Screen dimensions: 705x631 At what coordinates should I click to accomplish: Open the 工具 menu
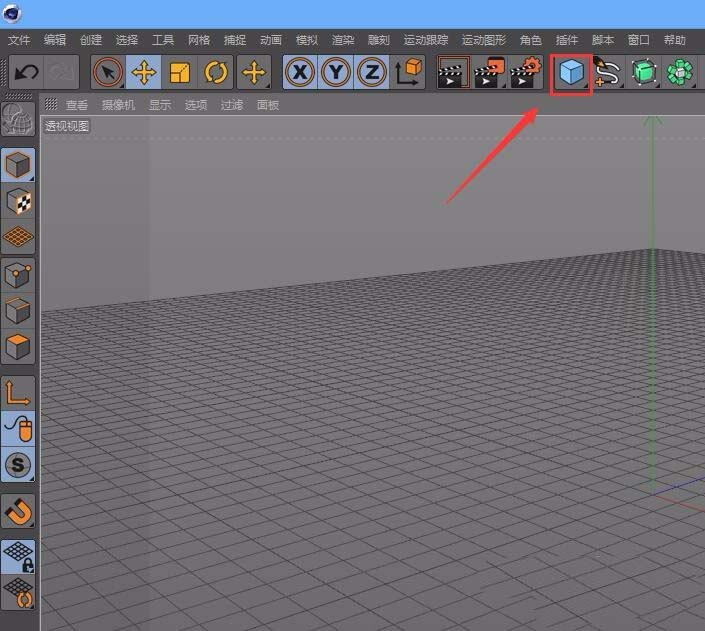(163, 40)
